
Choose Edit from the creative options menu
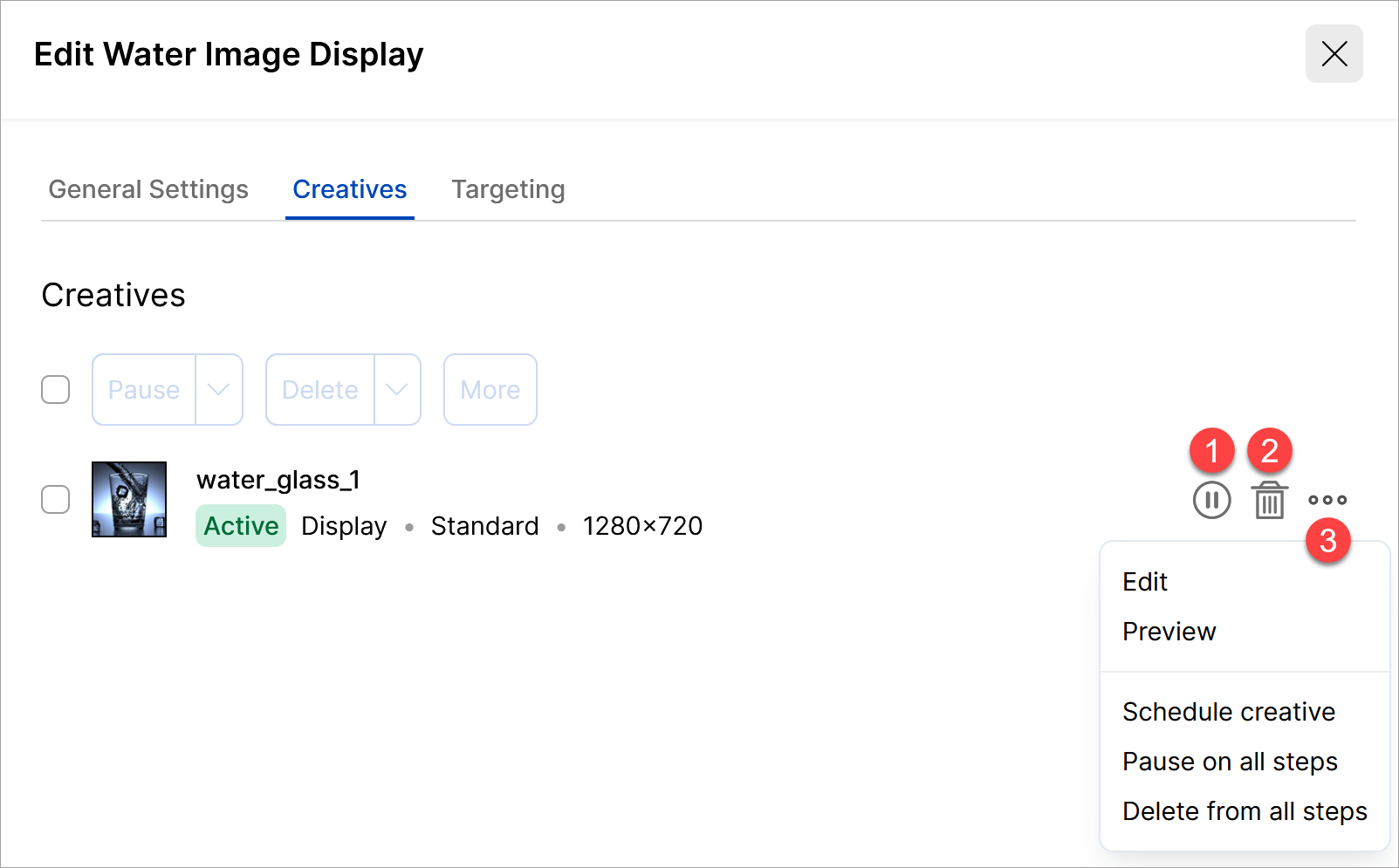point(1145,582)
